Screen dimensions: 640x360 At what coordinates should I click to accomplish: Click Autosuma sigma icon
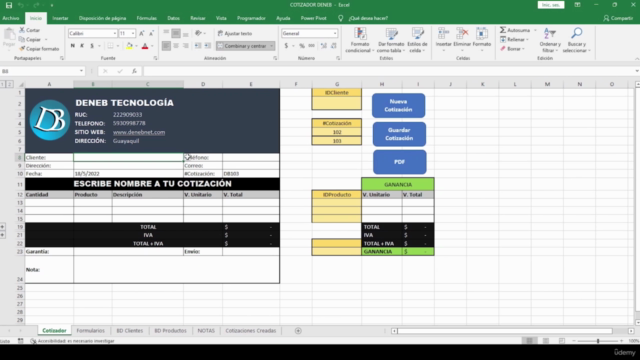(503, 30)
